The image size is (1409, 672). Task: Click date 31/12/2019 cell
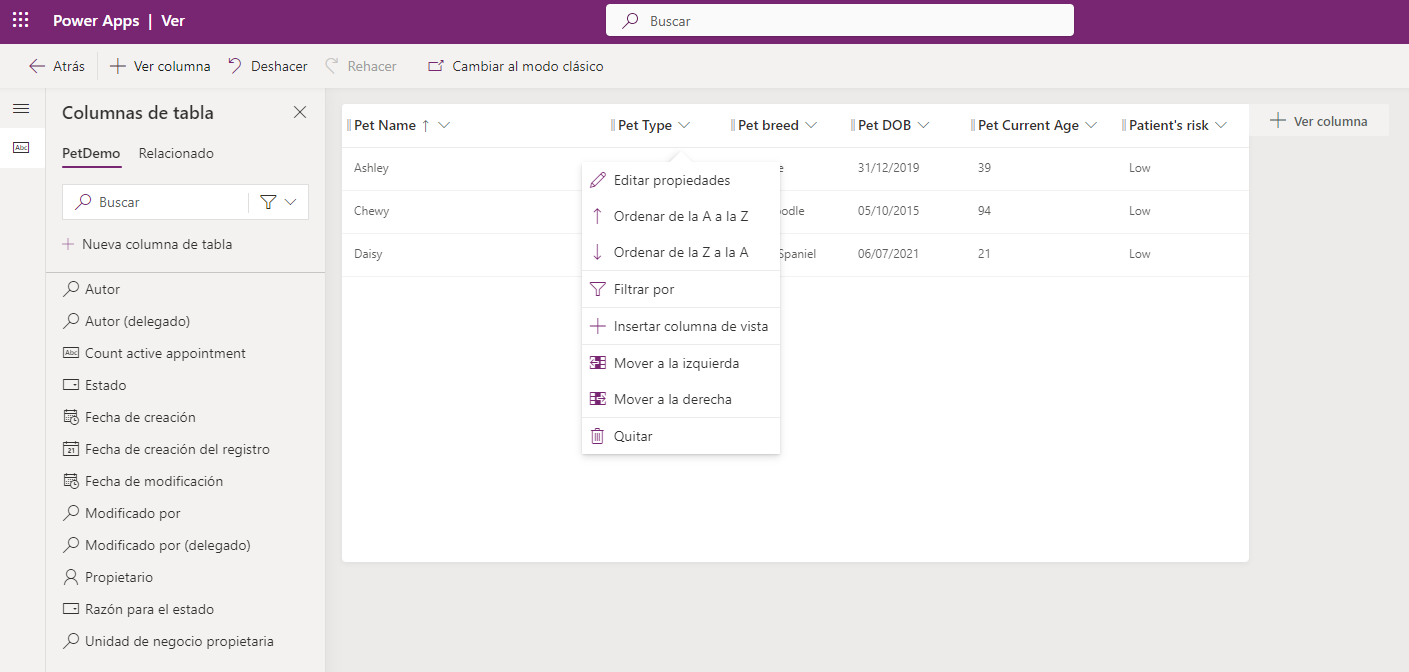pos(888,168)
